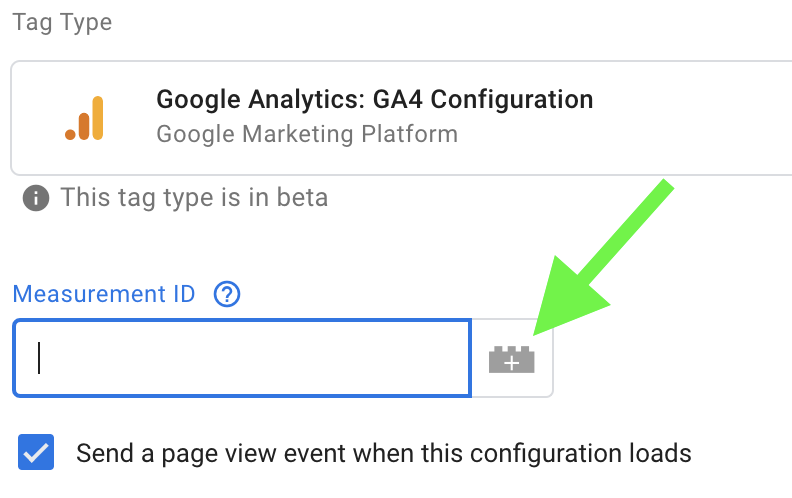Viewport: 792px width, 498px height.
Task: Click the "This tag type is in beta" notice
Action: (x=194, y=198)
